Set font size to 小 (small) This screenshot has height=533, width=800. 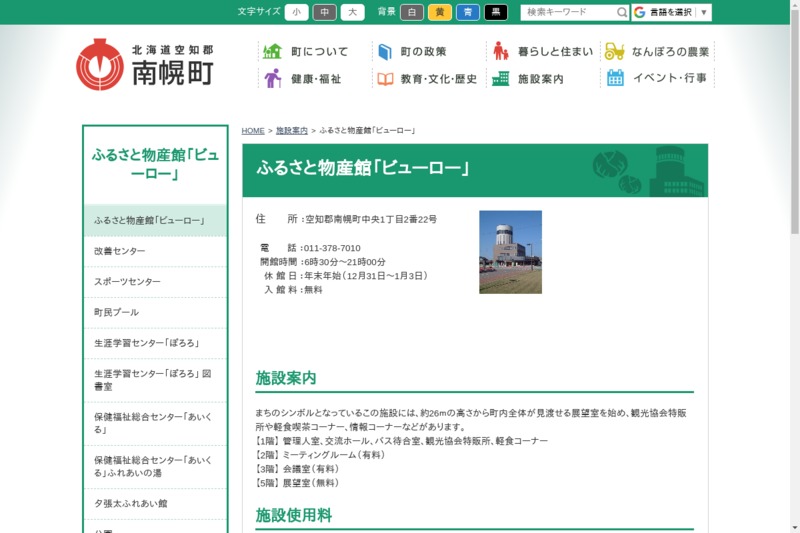point(296,12)
